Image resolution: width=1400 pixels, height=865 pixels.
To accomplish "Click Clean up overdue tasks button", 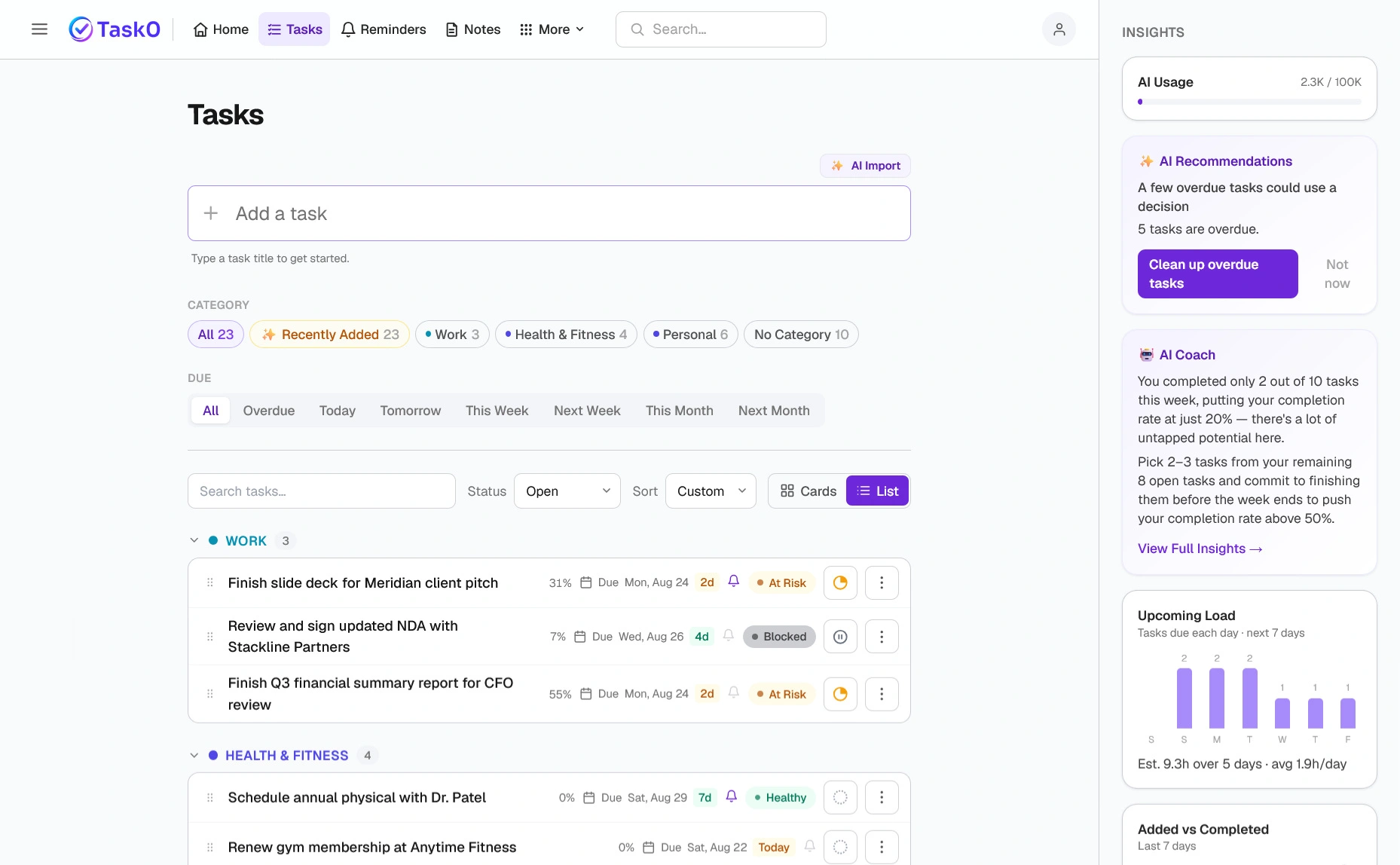I will tap(1218, 274).
